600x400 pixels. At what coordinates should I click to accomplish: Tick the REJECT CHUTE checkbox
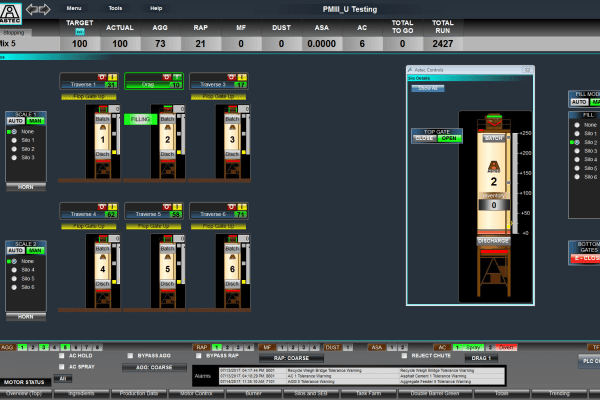click(404, 356)
